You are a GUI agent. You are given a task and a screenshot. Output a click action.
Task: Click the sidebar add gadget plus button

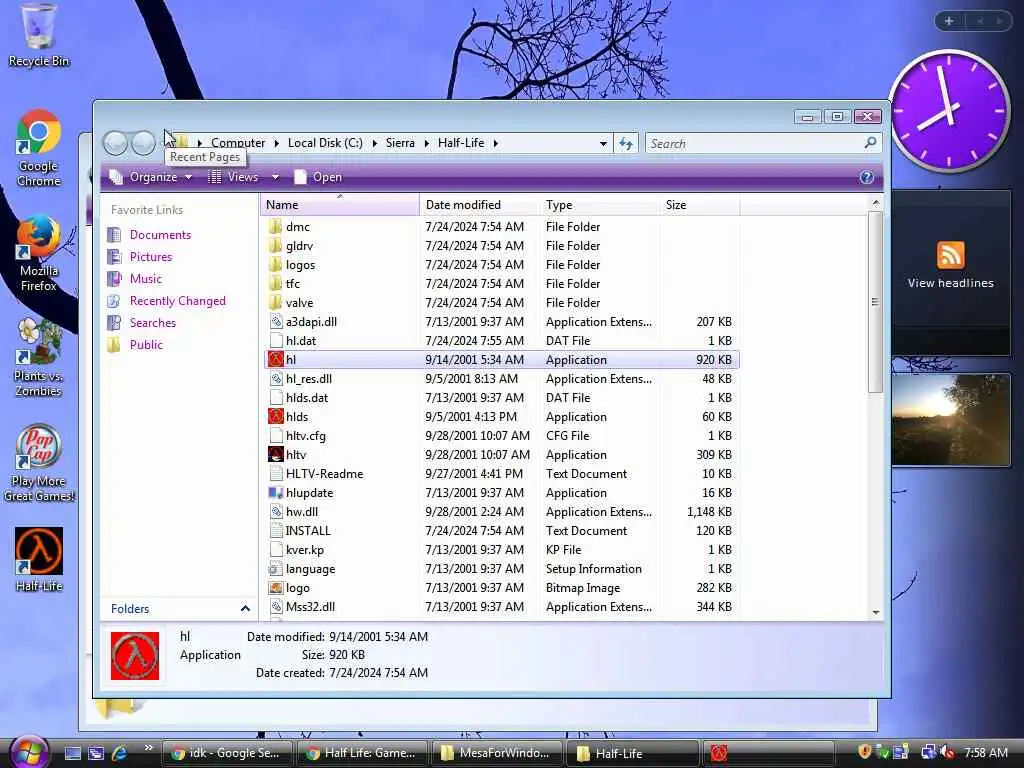tap(949, 21)
